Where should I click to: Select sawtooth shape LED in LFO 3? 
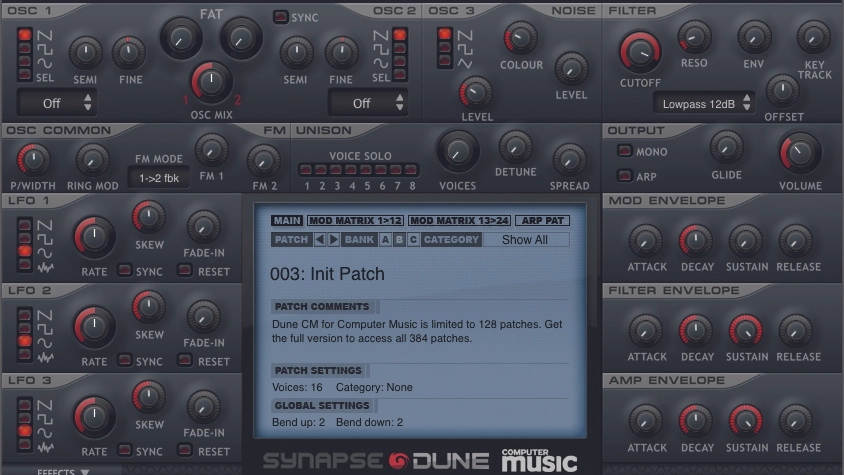(x=25, y=404)
